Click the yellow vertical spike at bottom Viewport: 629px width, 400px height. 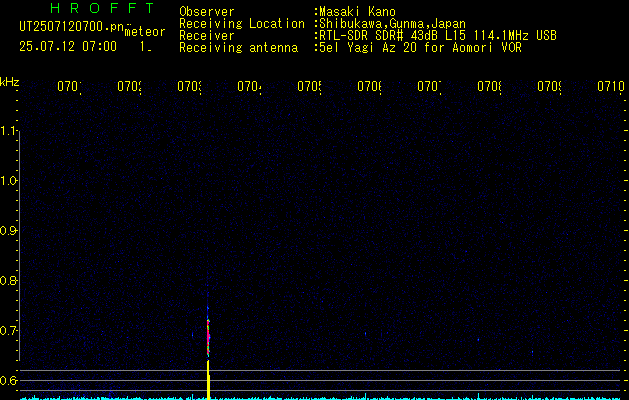pyautogui.click(x=209, y=380)
